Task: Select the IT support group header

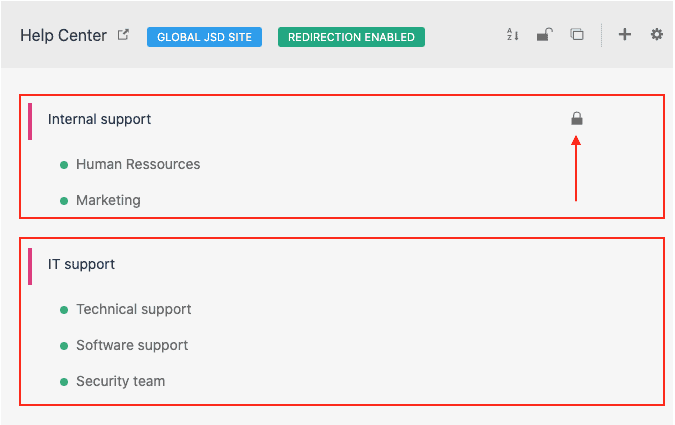Action: coord(82,264)
